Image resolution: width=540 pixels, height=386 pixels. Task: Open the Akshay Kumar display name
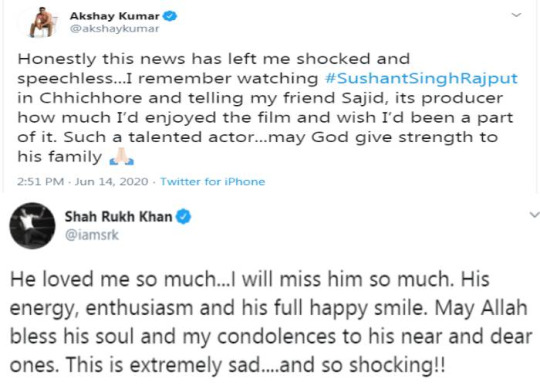(115, 16)
